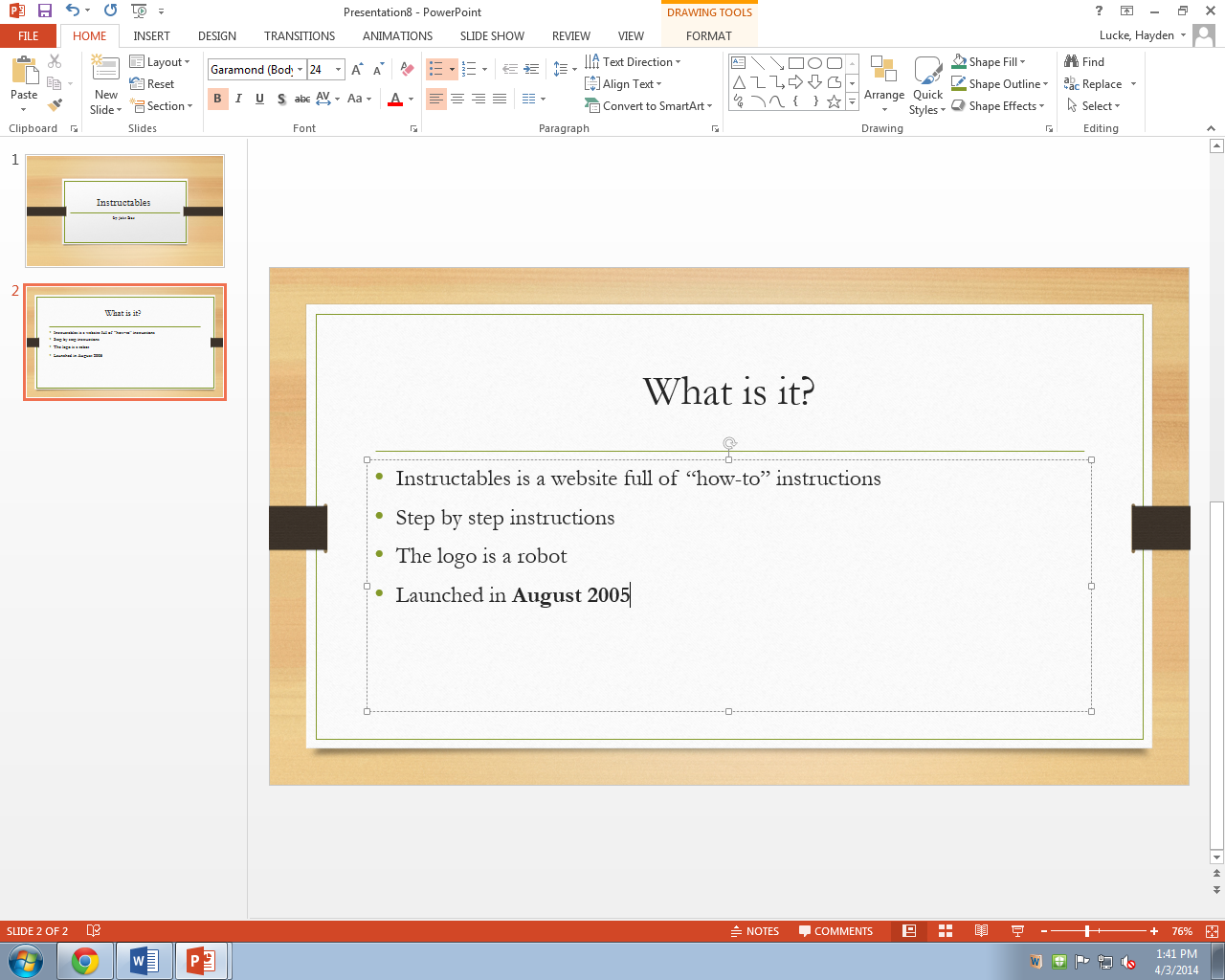Image resolution: width=1225 pixels, height=980 pixels.
Task: Click the Center alignment toggle
Action: 457,98
